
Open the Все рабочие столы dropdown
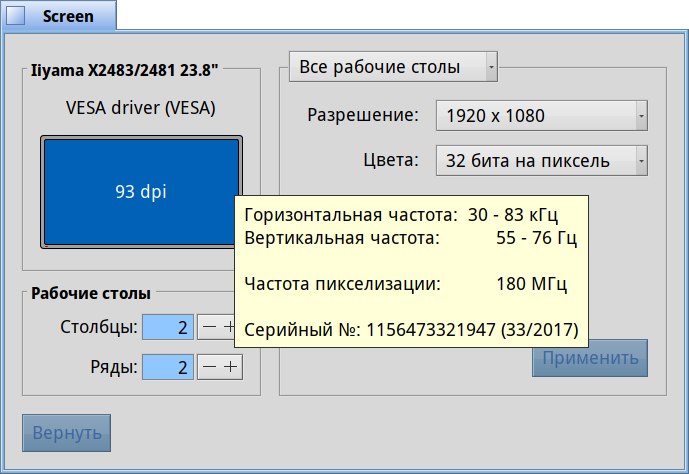[x=393, y=67]
